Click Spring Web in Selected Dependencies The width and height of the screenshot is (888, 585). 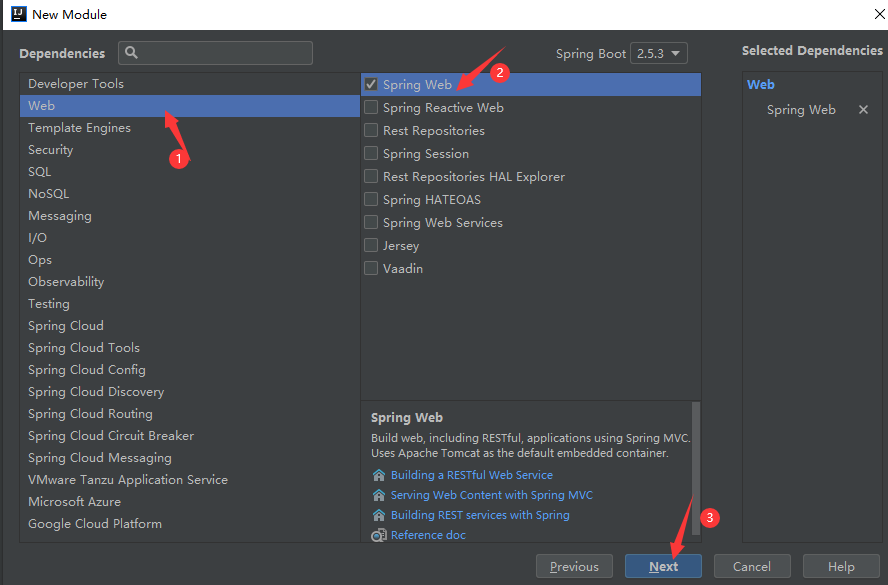(x=801, y=110)
